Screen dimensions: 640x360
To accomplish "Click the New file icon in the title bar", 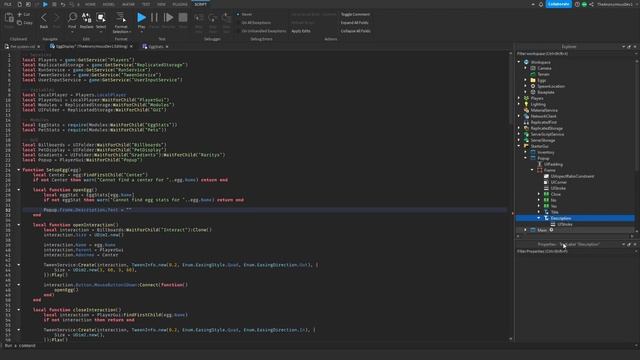I will 19,4.
